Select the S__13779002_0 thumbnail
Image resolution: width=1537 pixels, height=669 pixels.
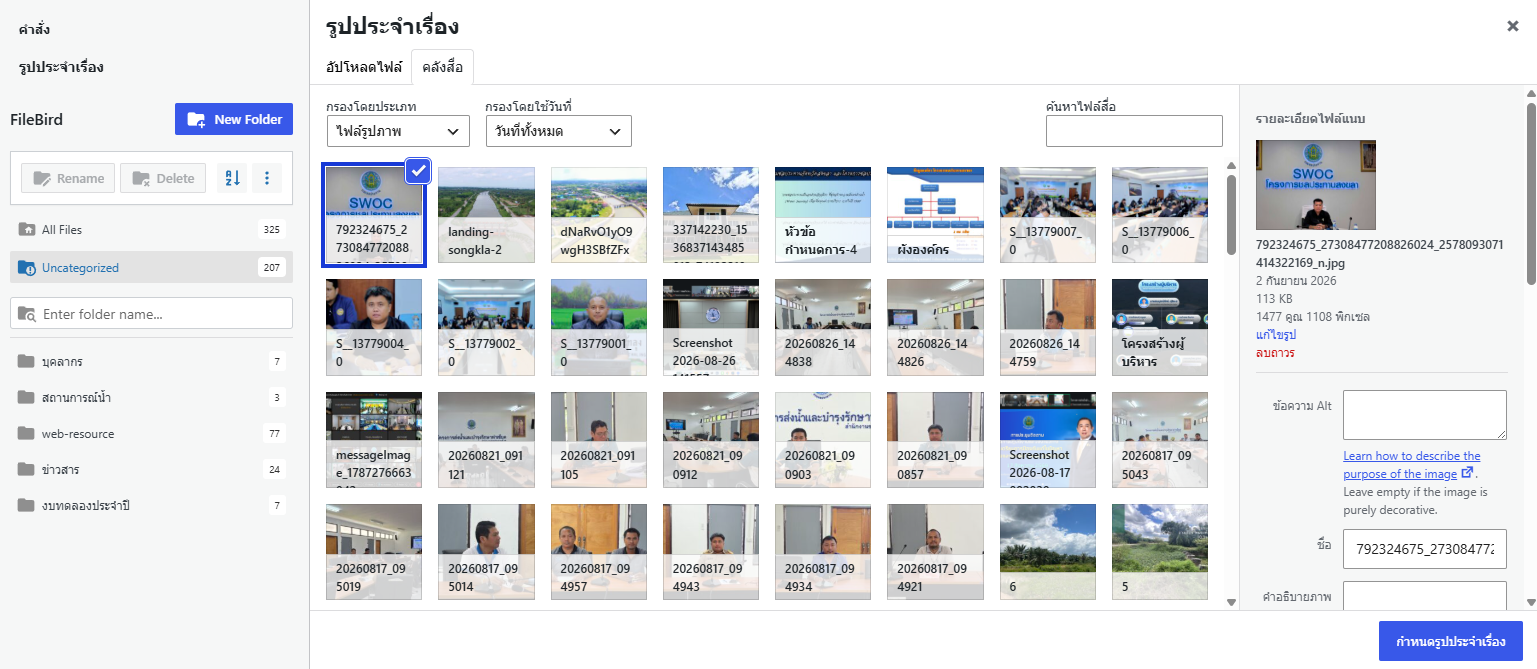486,327
